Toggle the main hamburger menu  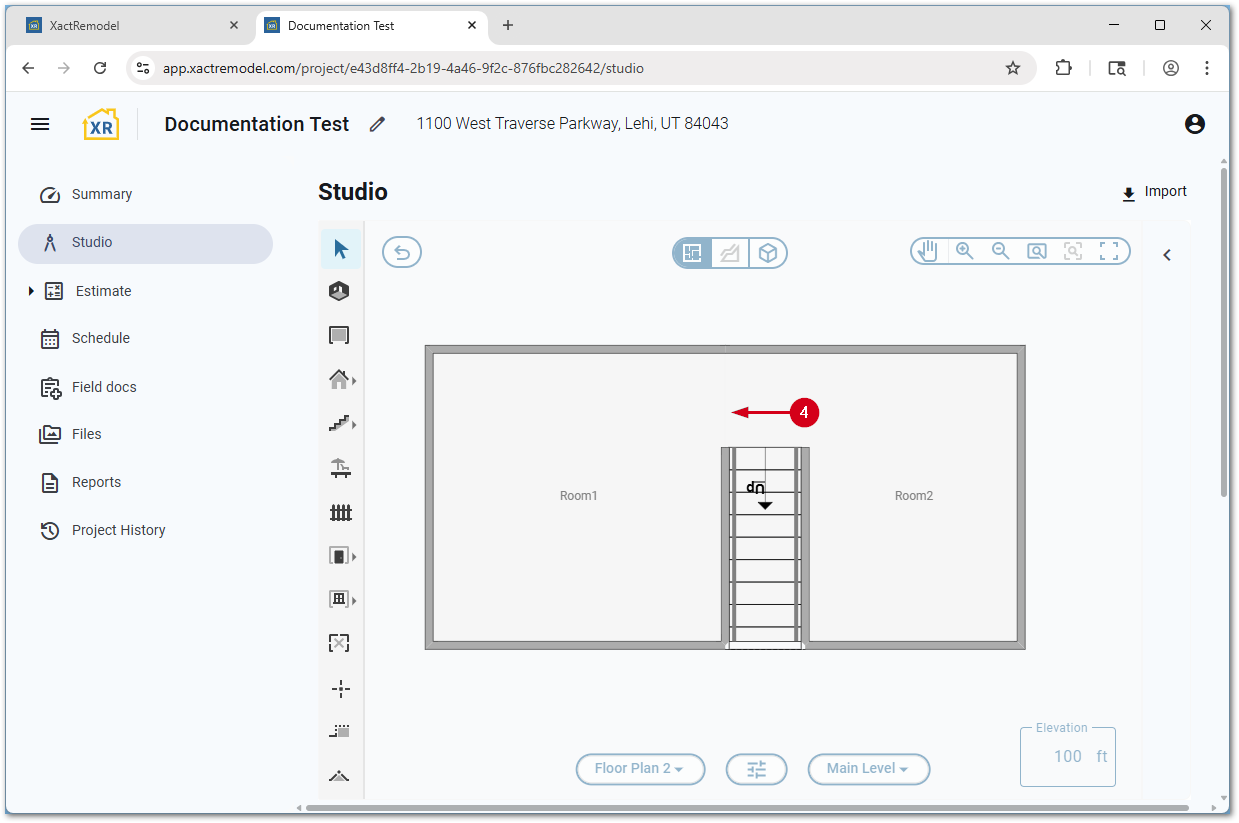pyautogui.click(x=40, y=124)
